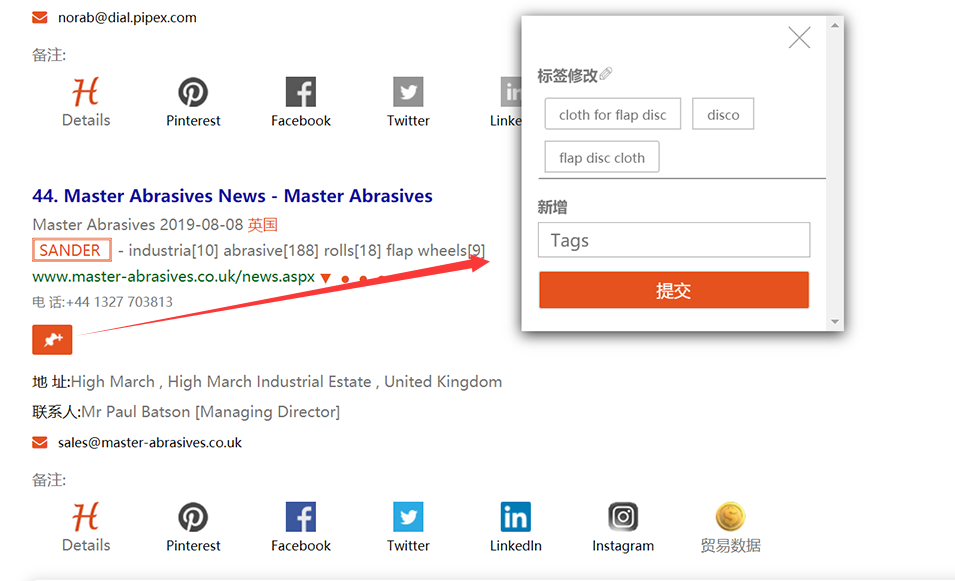Image resolution: width=955 pixels, height=581 pixels.
Task: Open Details icon under norab entry
Action: [85, 92]
